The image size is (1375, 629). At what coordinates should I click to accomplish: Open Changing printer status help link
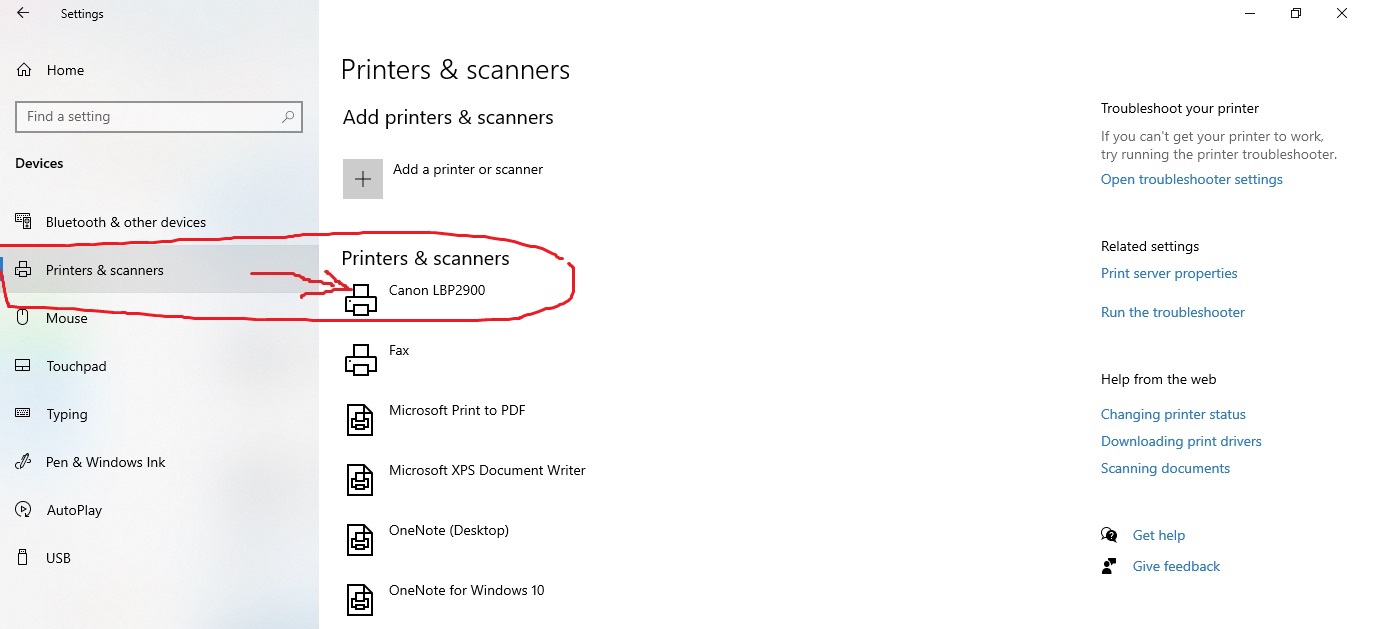pyautogui.click(x=1173, y=414)
